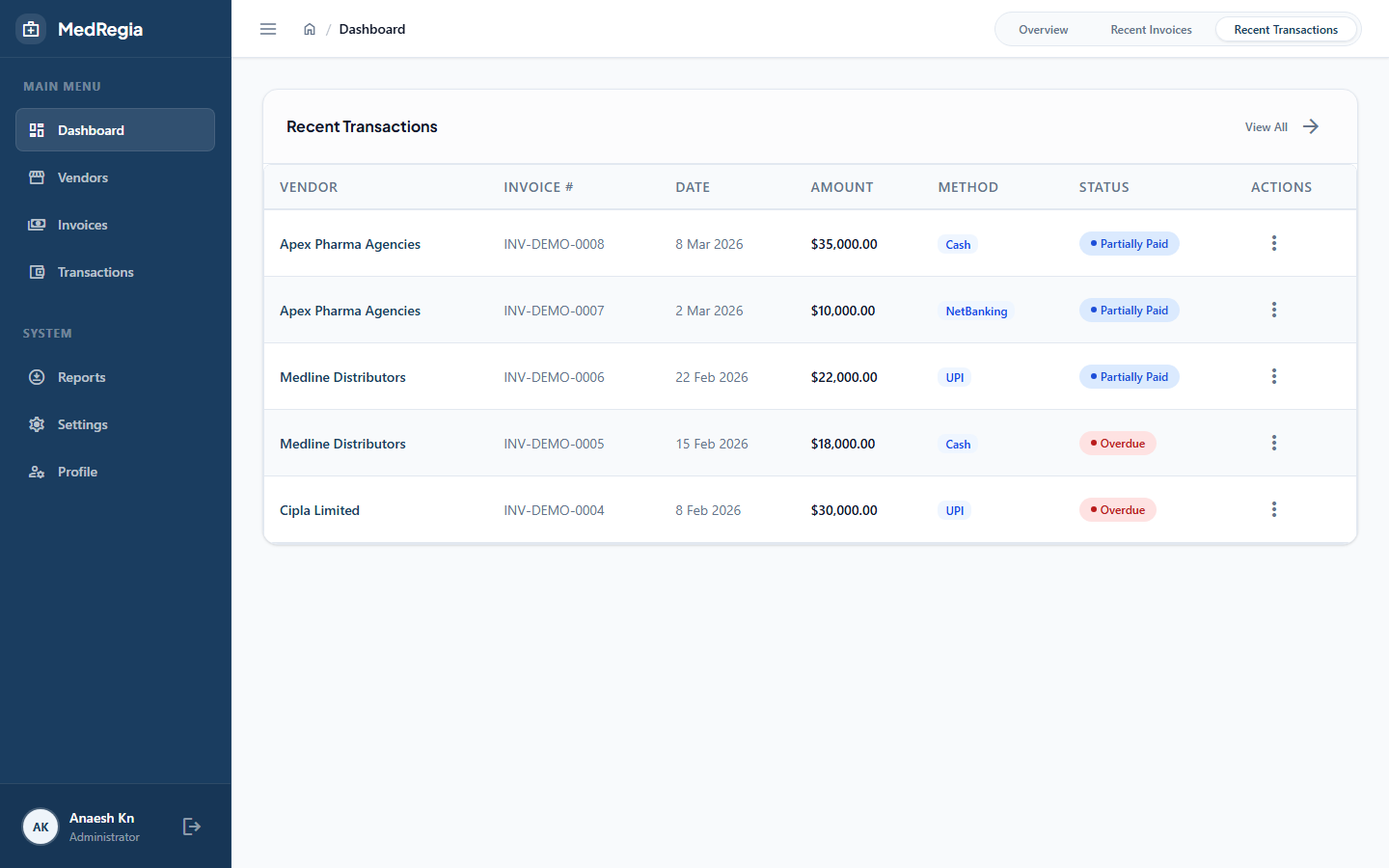Click the Date column header
1389x868 pixels.
point(693,187)
